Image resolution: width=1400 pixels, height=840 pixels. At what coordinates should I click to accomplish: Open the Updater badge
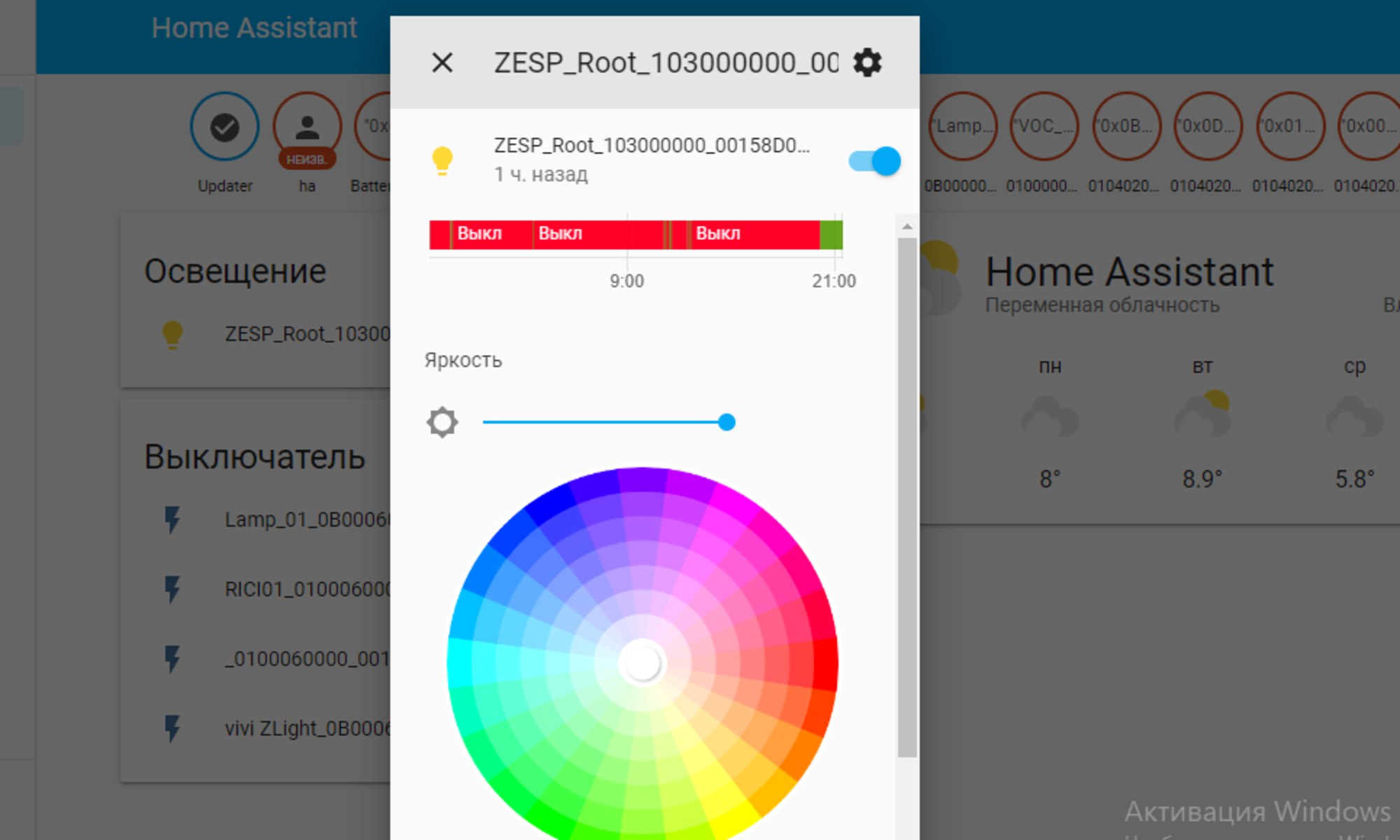click(225, 127)
